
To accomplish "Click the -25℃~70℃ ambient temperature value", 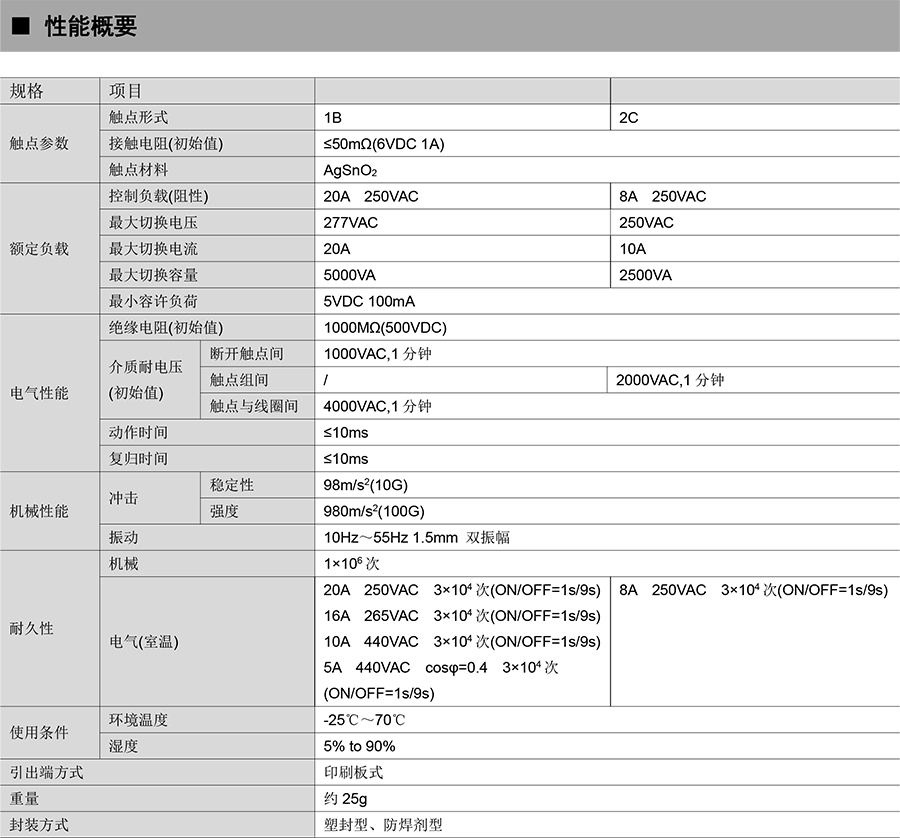I will pos(364,720).
